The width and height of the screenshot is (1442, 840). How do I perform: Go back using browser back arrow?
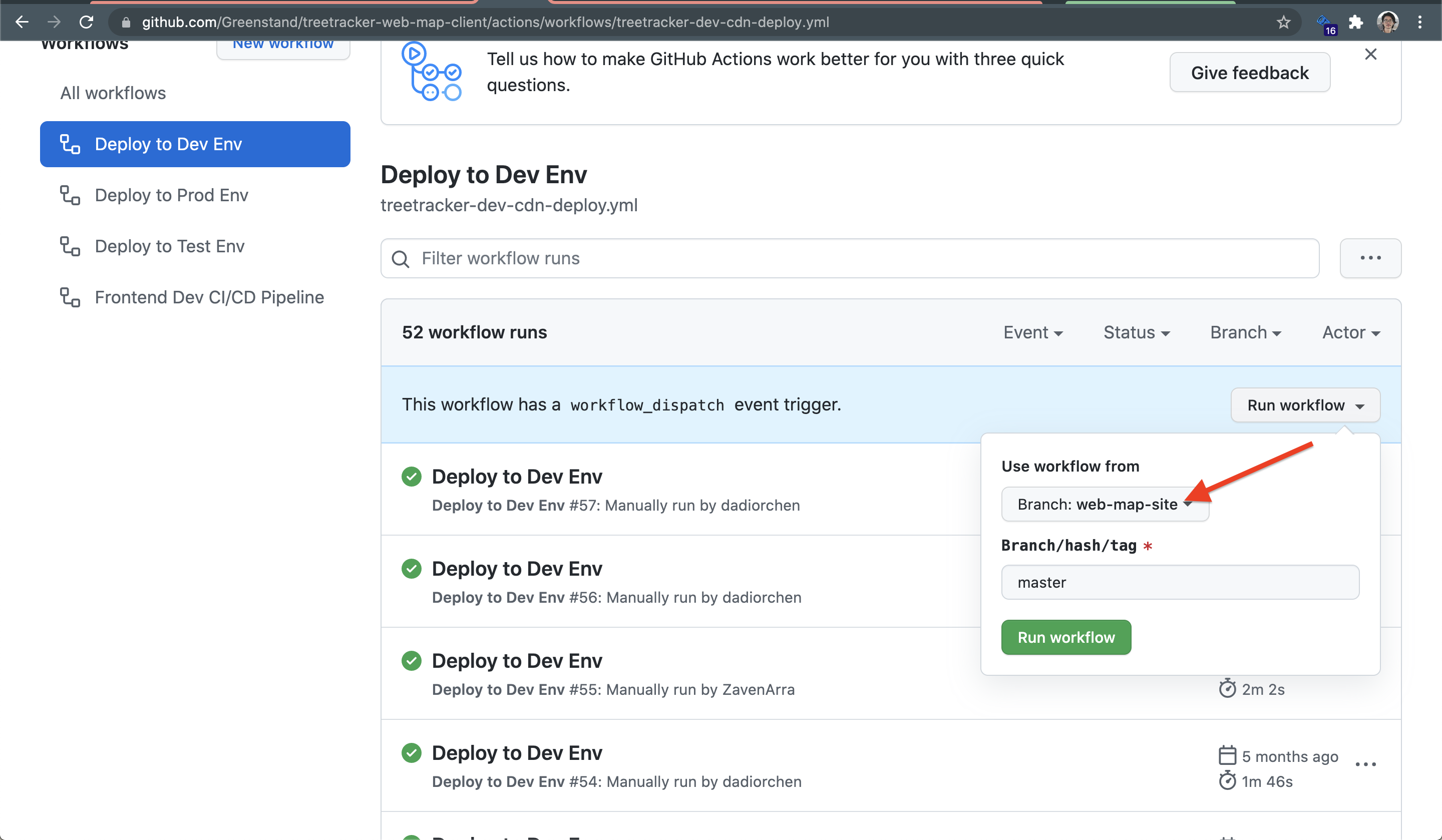(x=22, y=22)
